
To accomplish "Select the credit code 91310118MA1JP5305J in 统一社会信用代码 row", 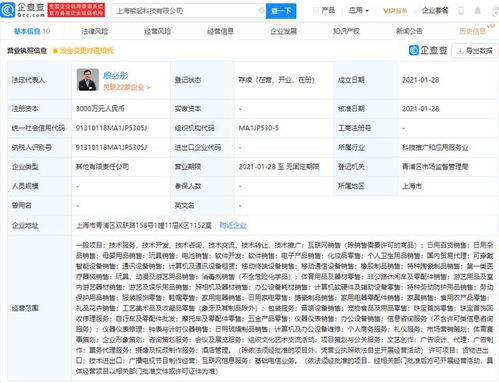I will [x=111, y=128].
